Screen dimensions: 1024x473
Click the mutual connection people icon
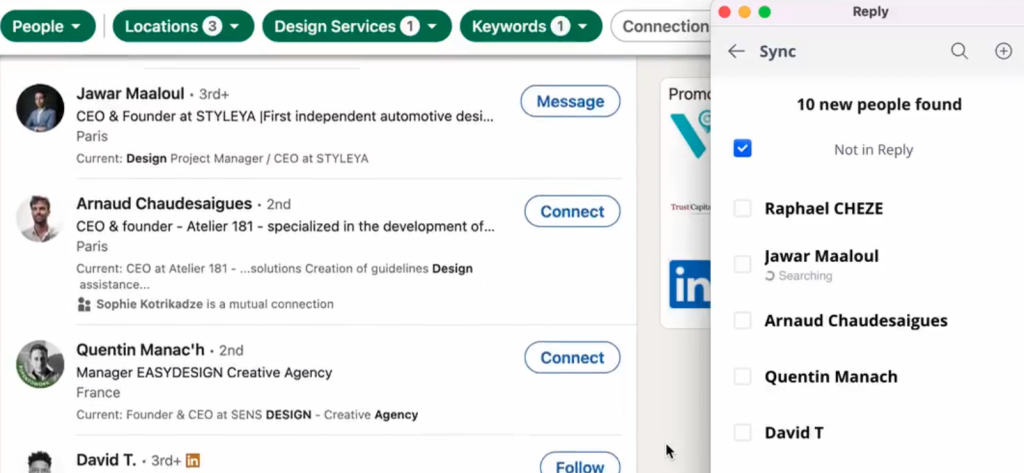tap(84, 304)
